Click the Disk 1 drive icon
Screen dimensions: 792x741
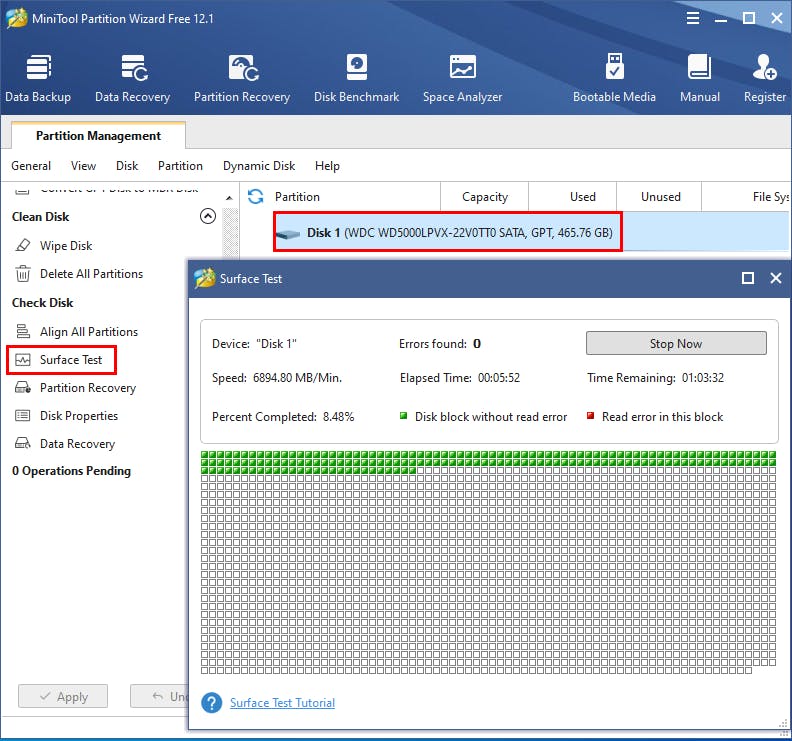click(288, 234)
